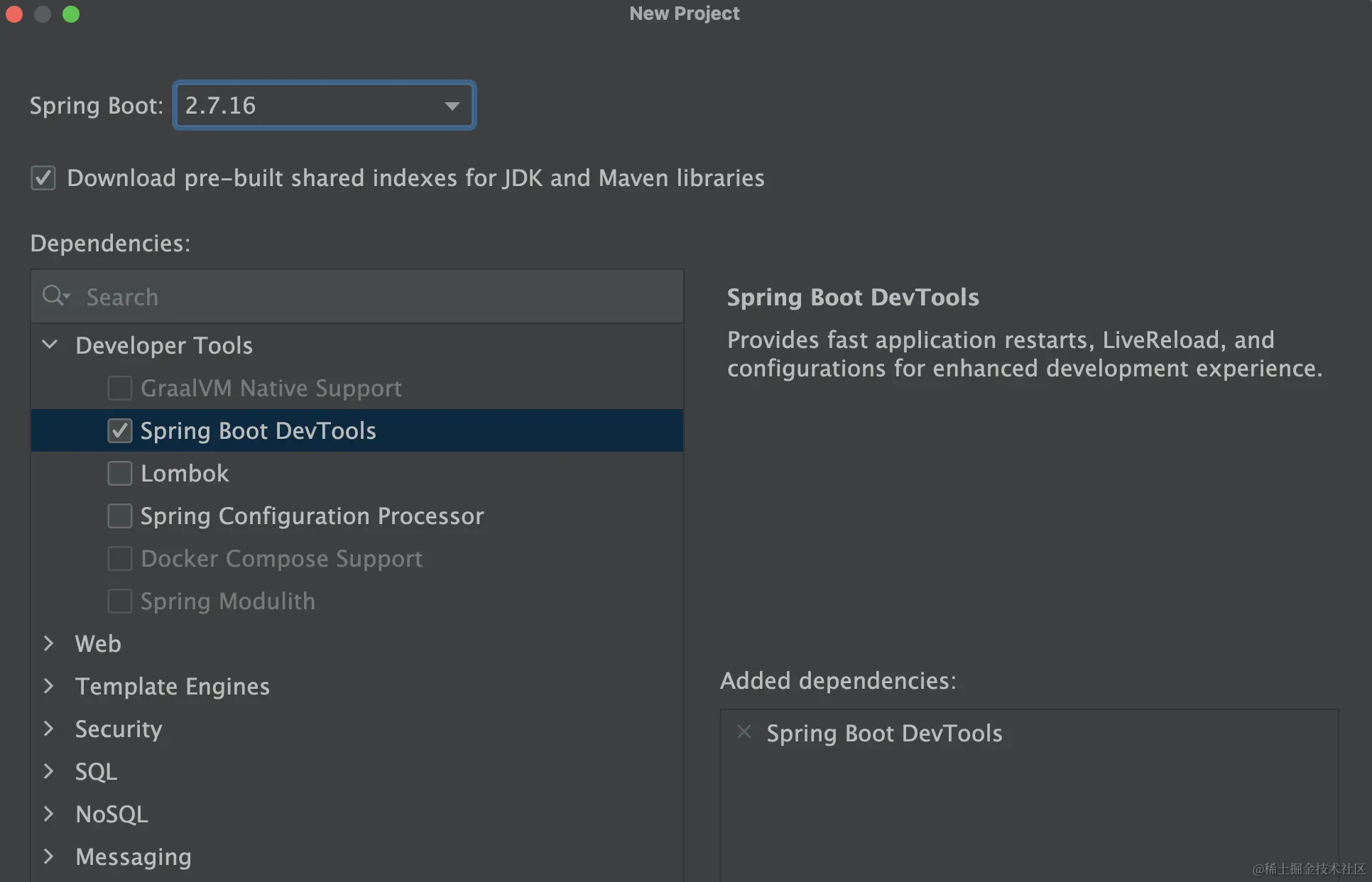Expand the Web category
Image resolution: width=1372 pixels, height=882 pixels.
[x=49, y=643]
